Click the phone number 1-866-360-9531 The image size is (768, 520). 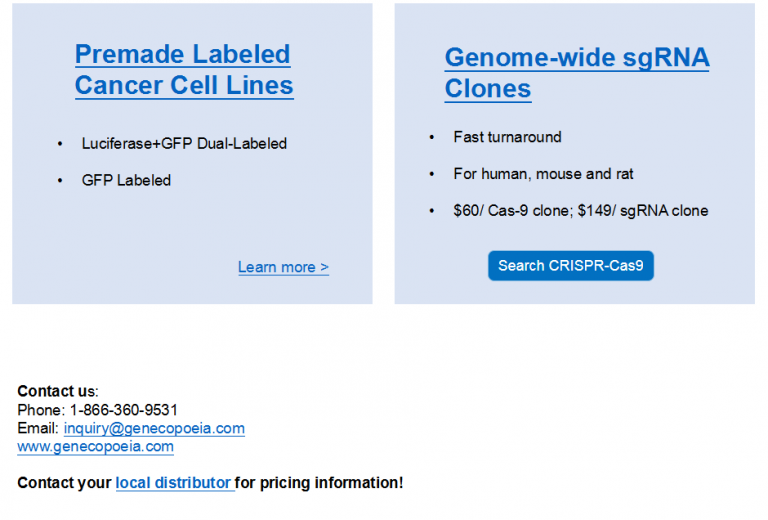coord(123,410)
